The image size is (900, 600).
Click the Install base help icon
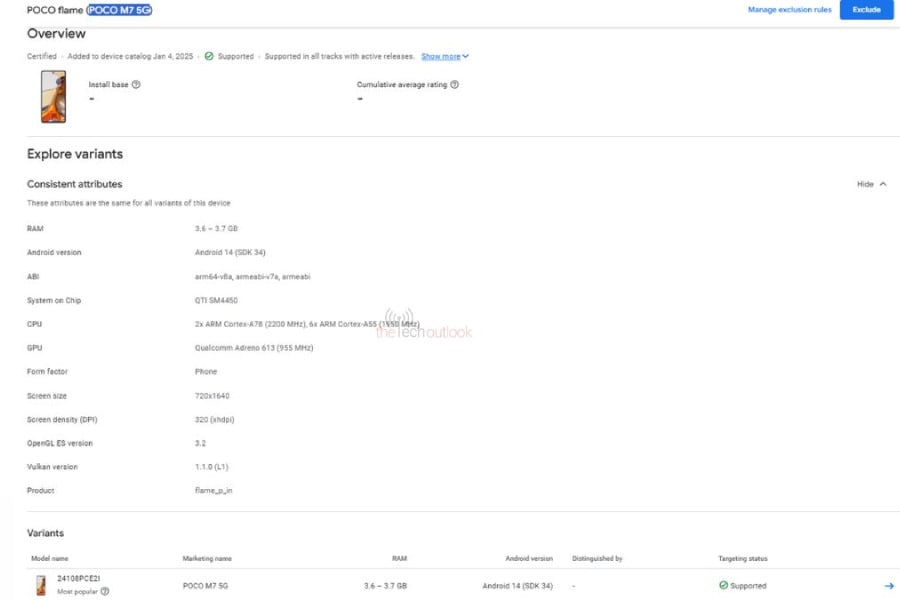point(136,85)
